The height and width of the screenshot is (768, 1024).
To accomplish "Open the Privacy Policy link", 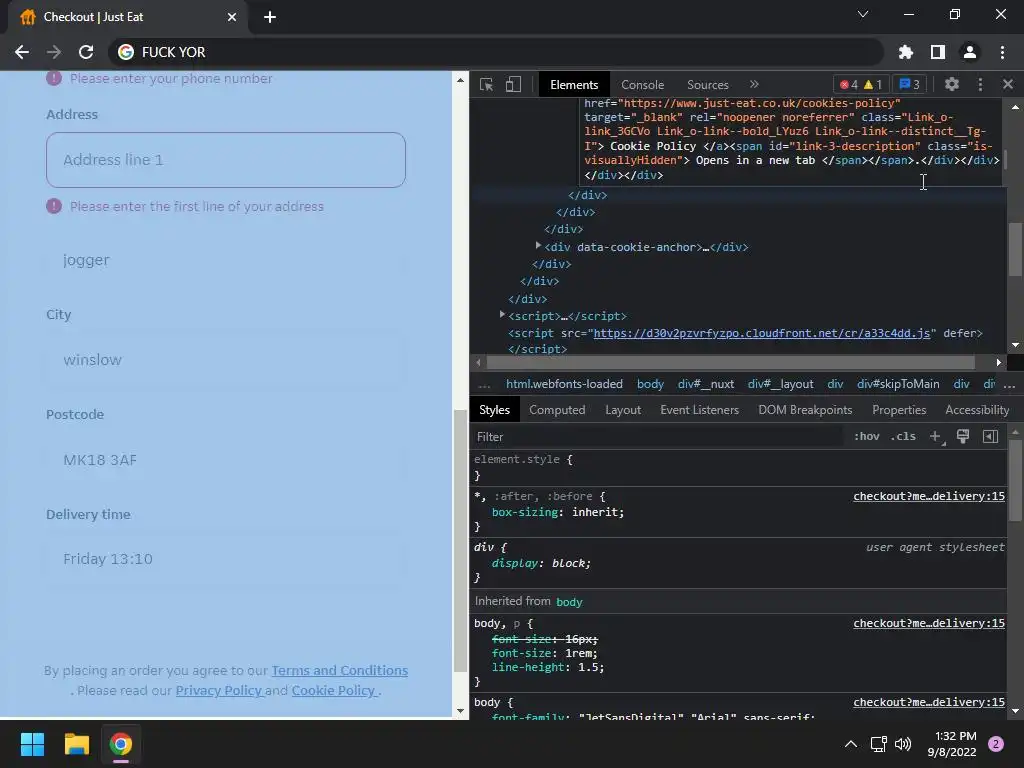I will click(x=219, y=691).
